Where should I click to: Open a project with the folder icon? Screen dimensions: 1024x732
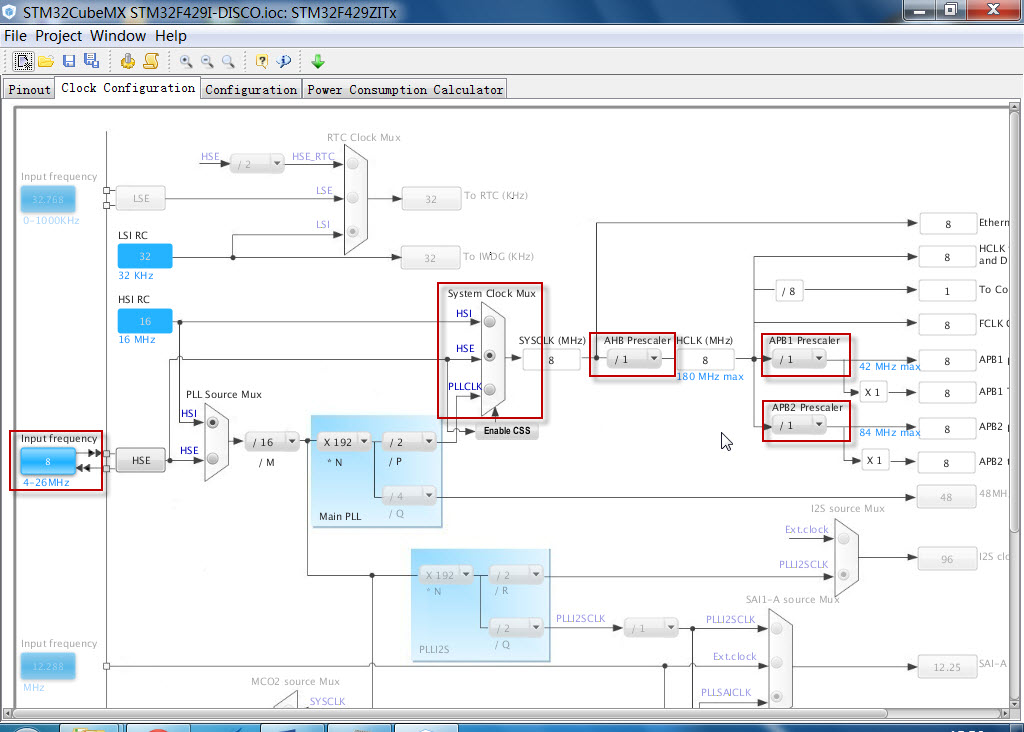coord(46,61)
